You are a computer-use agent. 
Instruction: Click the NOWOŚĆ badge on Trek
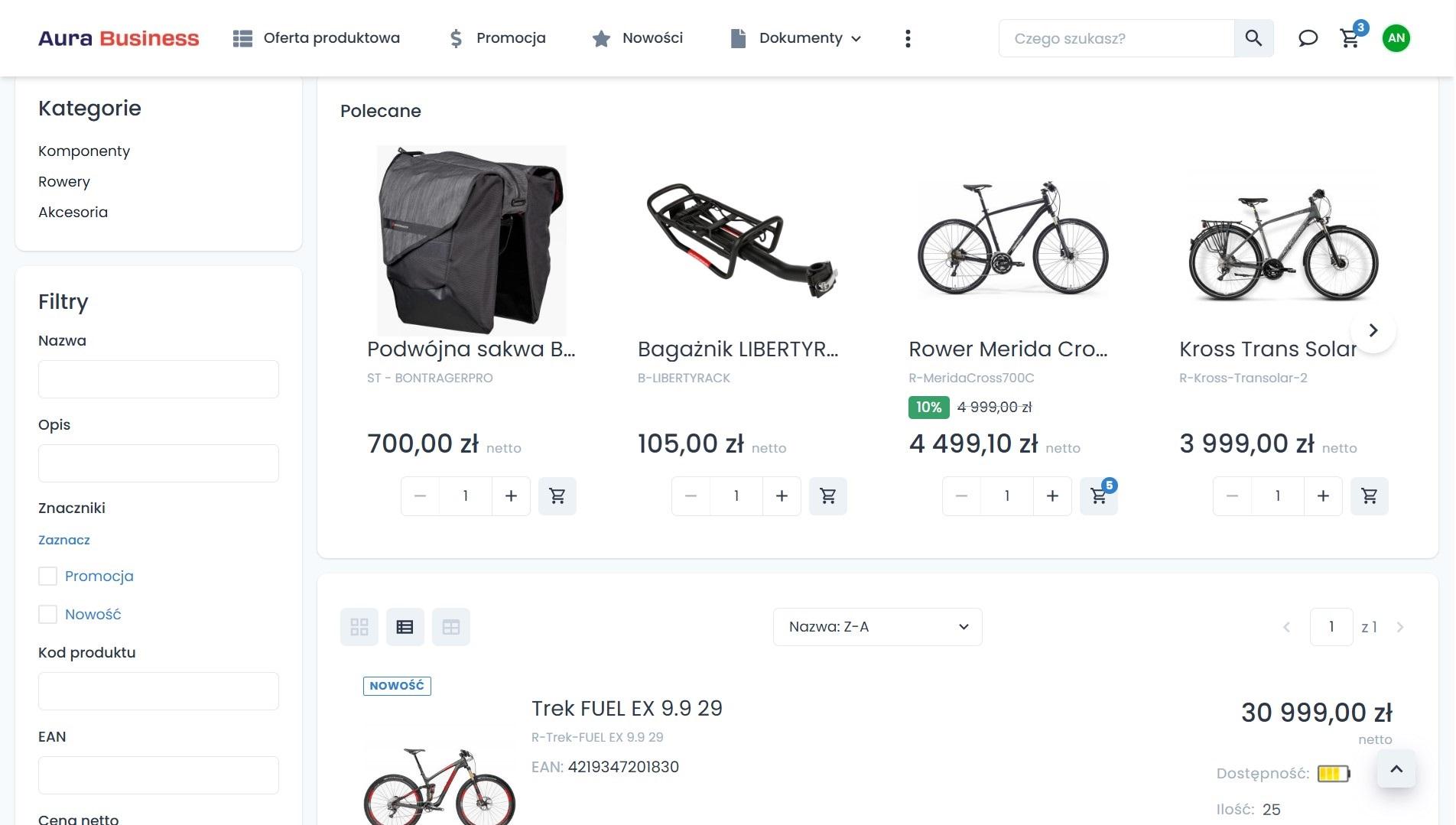tap(397, 686)
